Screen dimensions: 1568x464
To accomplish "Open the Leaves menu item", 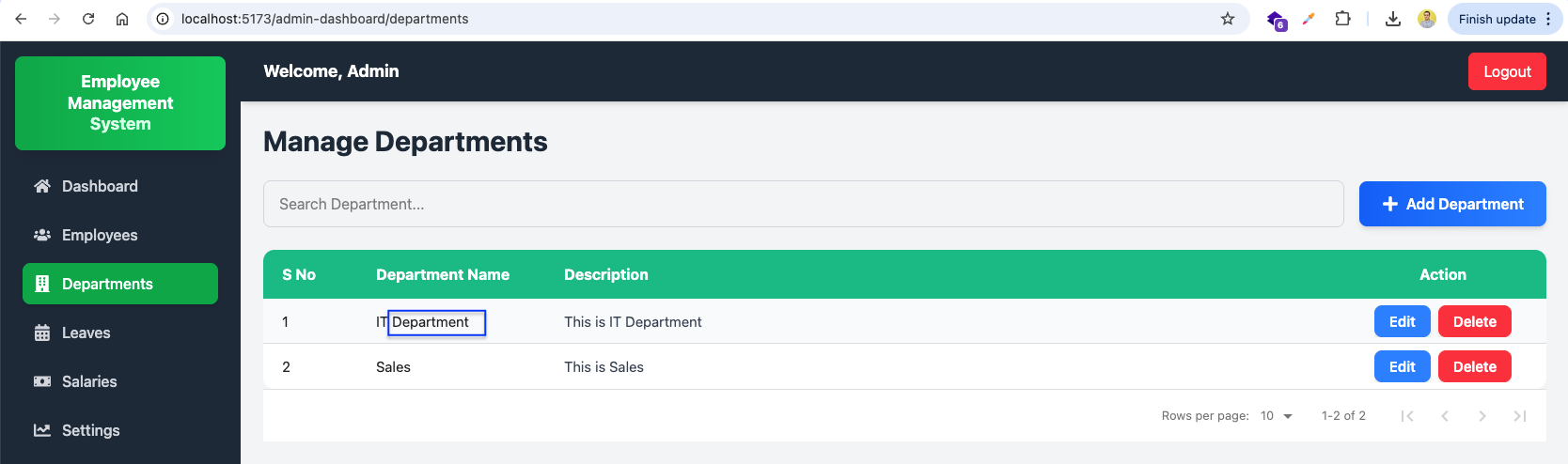I will tap(86, 333).
